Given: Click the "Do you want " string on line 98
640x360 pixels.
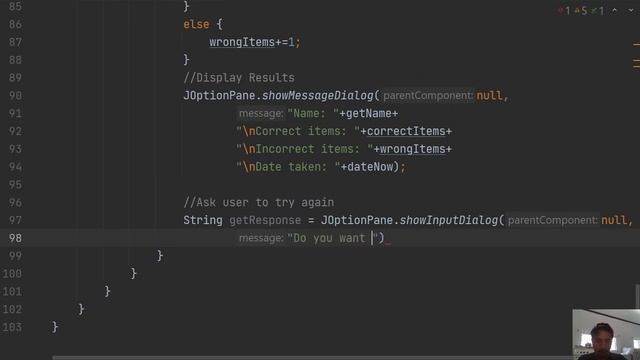Looking at the screenshot, I should [x=333, y=238].
